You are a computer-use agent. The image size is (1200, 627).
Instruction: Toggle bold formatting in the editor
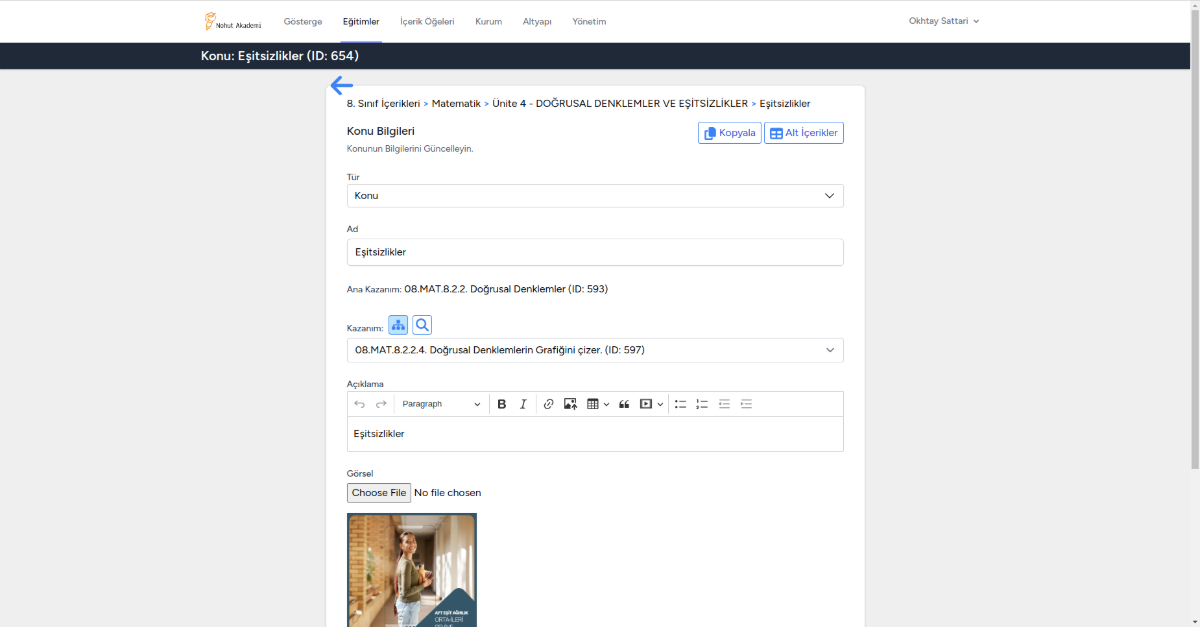[502, 404]
